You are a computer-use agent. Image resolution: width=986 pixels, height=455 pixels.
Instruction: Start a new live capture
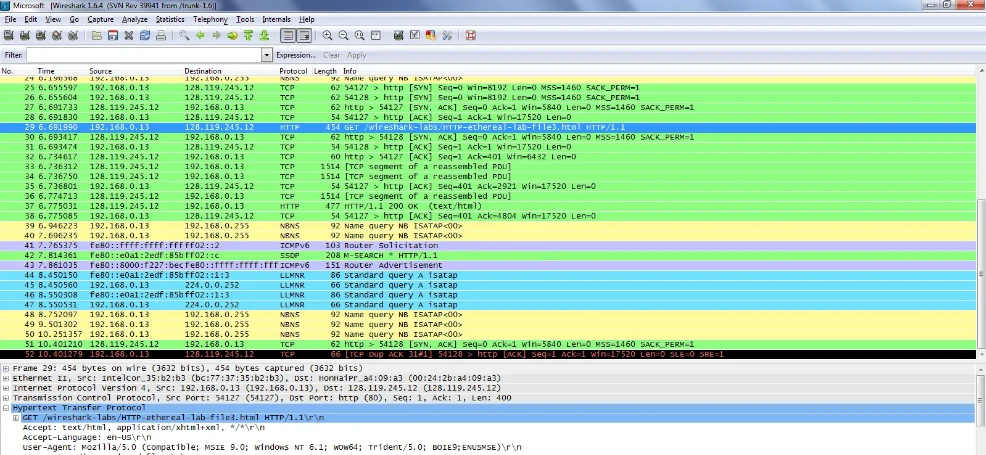coord(41,36)
